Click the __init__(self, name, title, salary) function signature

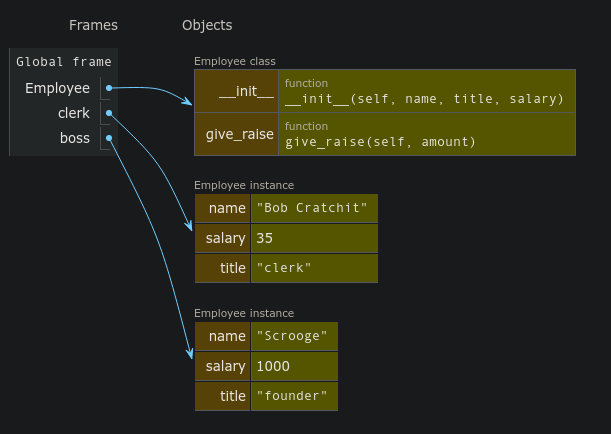(424, 99)
